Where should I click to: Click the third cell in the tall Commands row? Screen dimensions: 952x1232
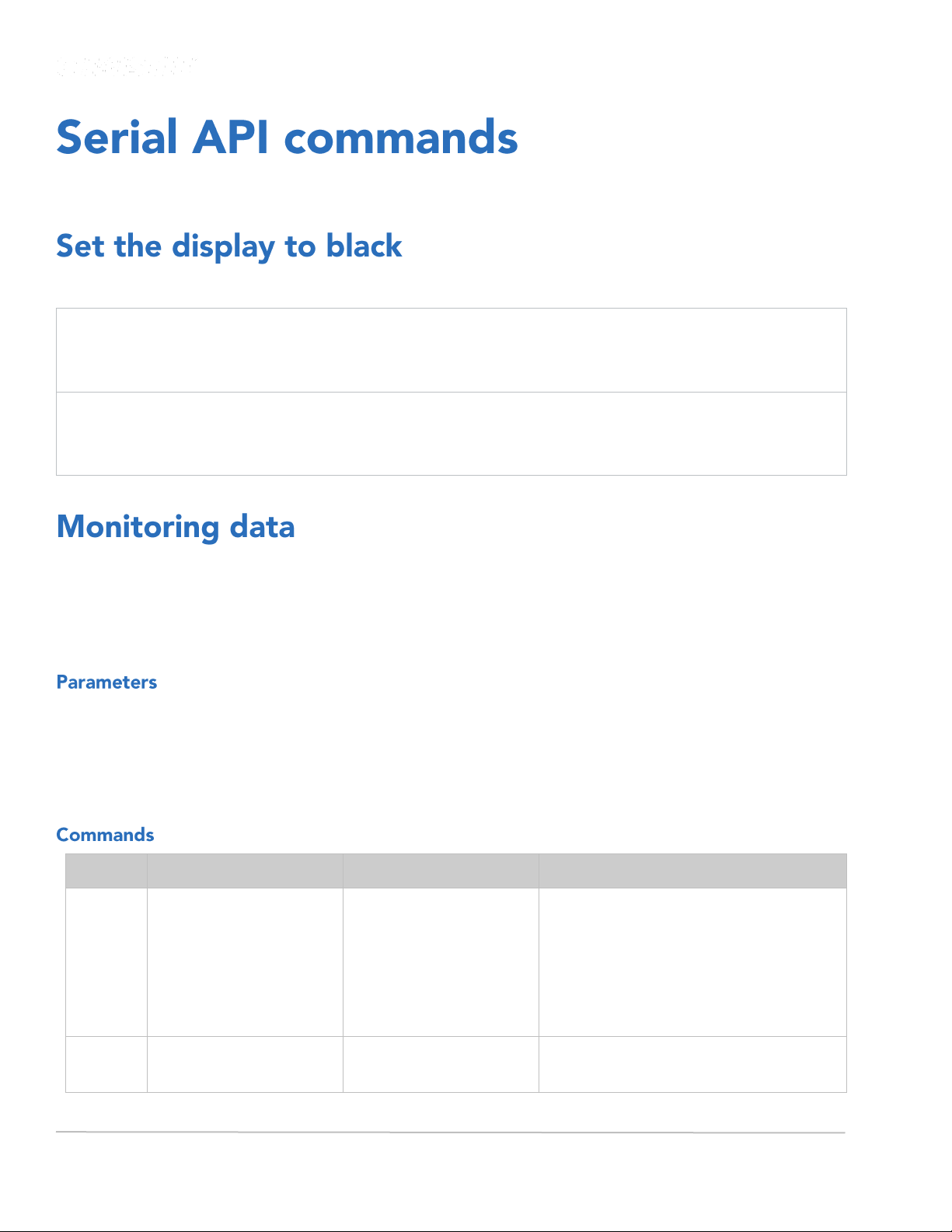point(441,962)
